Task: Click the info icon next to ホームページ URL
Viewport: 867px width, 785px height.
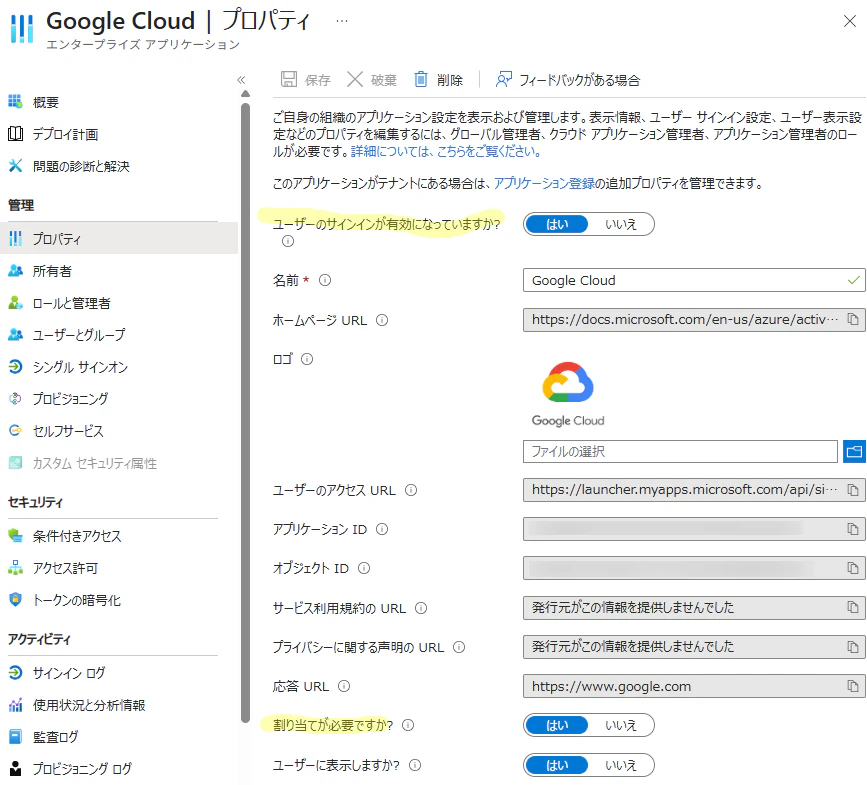Action: 382,320
